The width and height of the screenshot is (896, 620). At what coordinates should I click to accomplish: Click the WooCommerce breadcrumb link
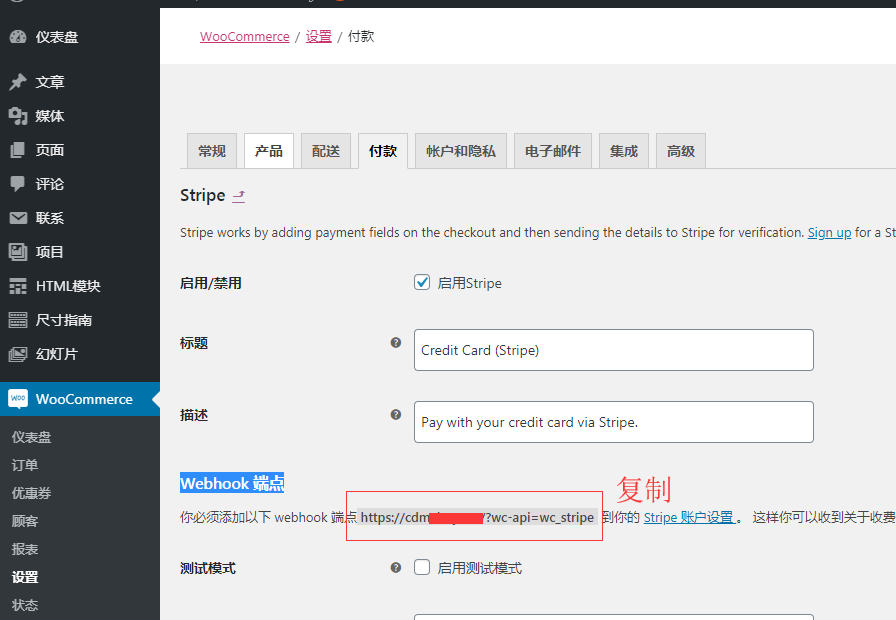[x=245, y=37]
